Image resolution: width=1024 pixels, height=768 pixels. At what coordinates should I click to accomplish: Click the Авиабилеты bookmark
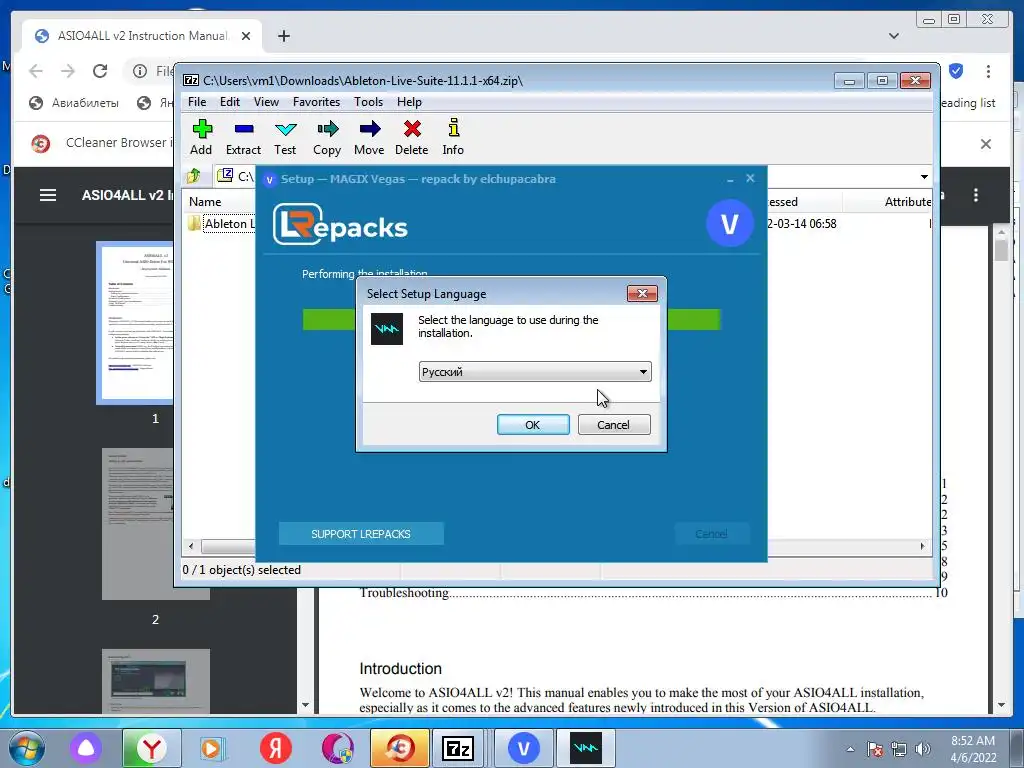point(74,103)
